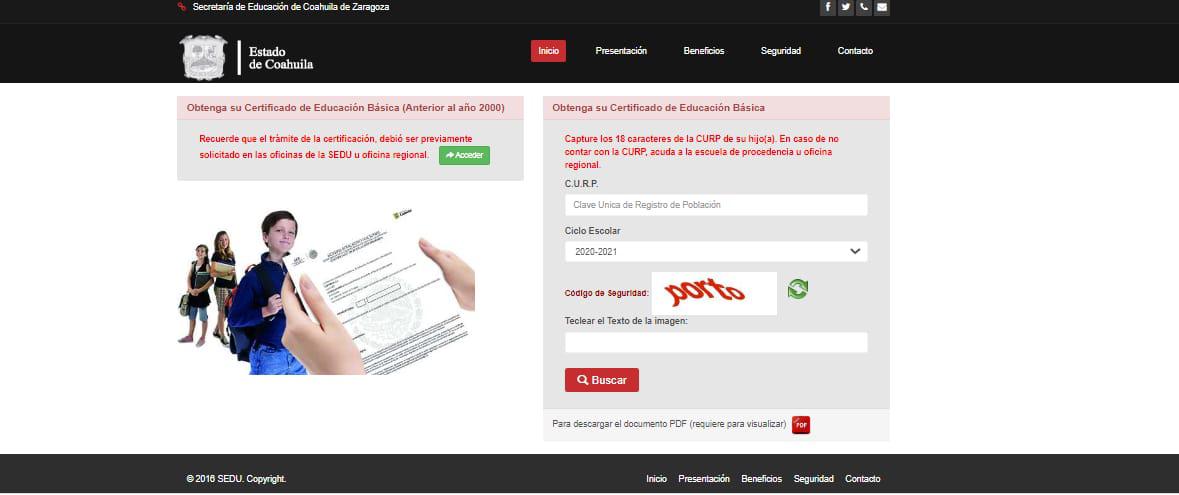This screenshot has width=1179, height=495.
Task: Refresh the security code captcha
Action: (797, 289)
